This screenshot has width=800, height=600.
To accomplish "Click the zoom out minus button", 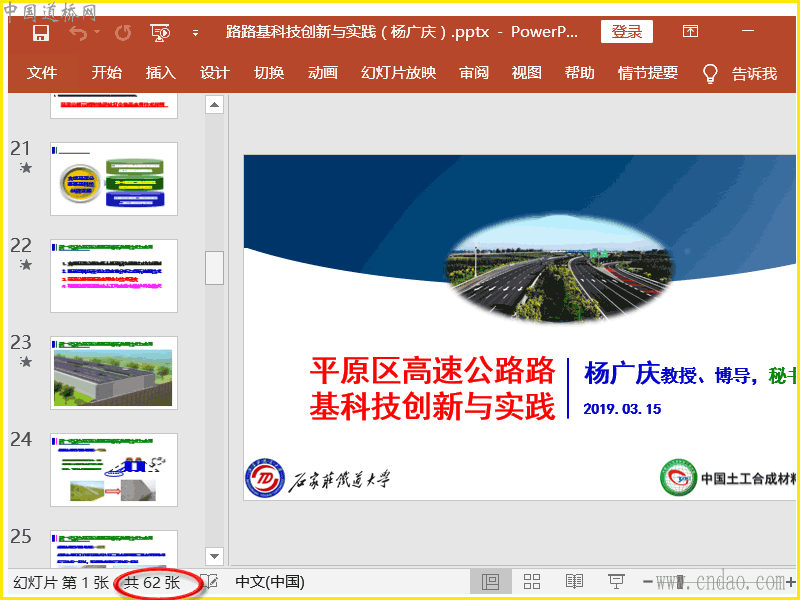I will point(648,582).
